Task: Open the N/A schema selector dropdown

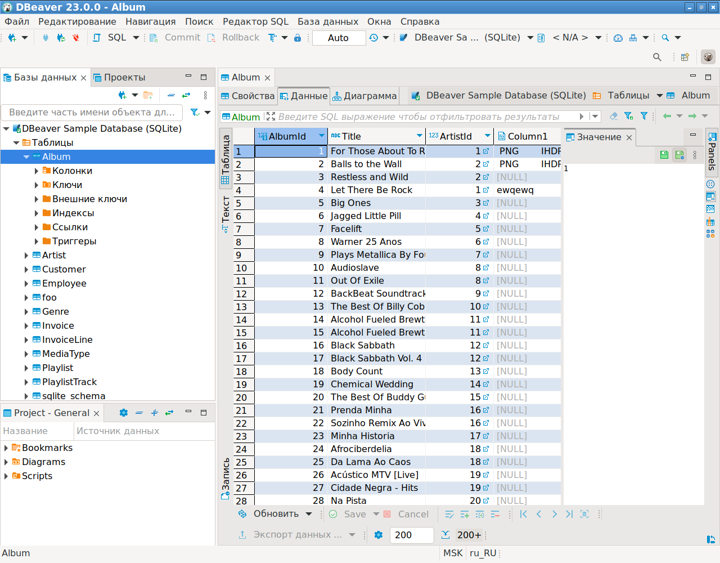Action: pos(598,38)
